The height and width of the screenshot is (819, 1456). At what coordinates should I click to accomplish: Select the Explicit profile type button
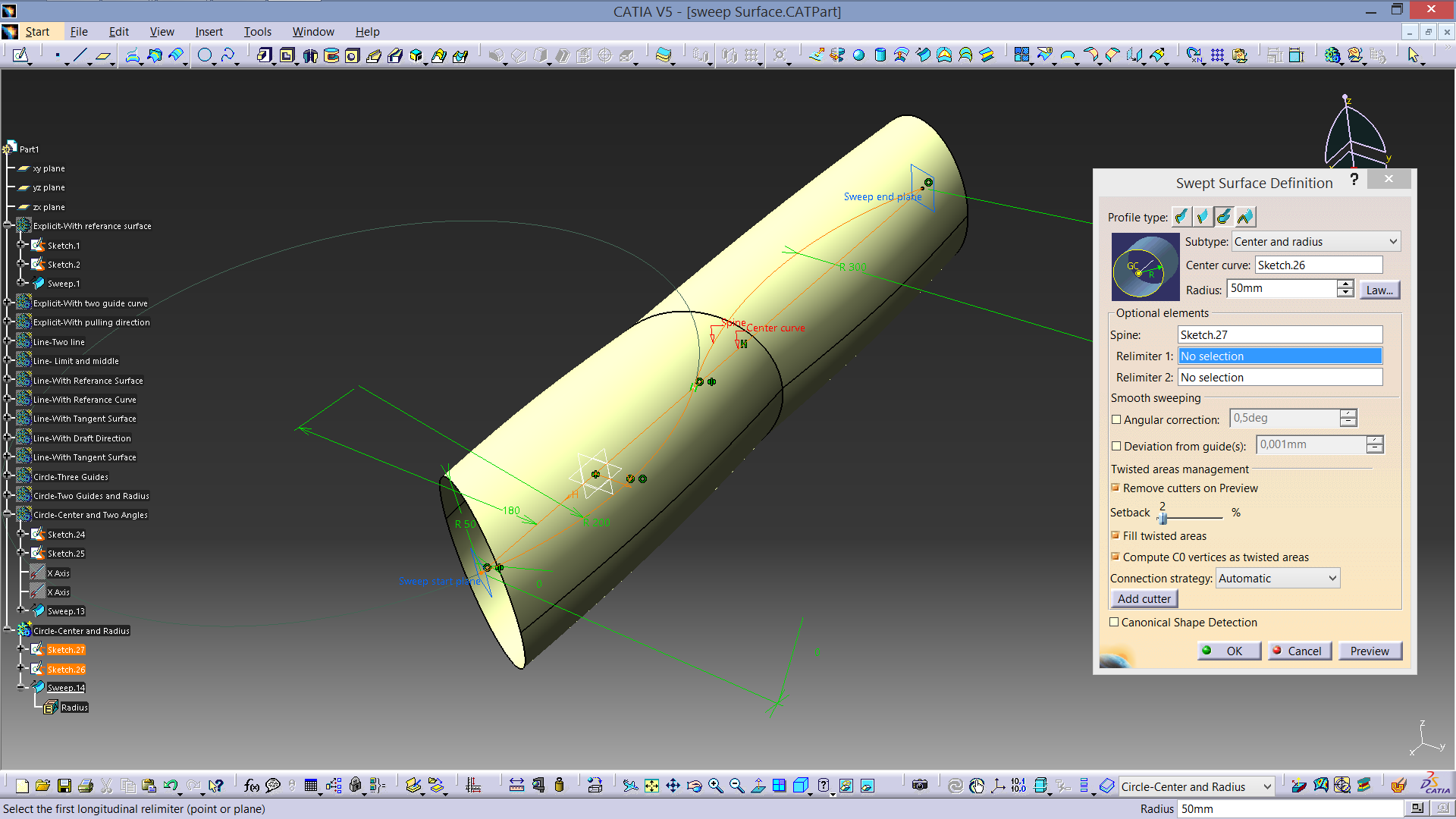point(1181,217)
